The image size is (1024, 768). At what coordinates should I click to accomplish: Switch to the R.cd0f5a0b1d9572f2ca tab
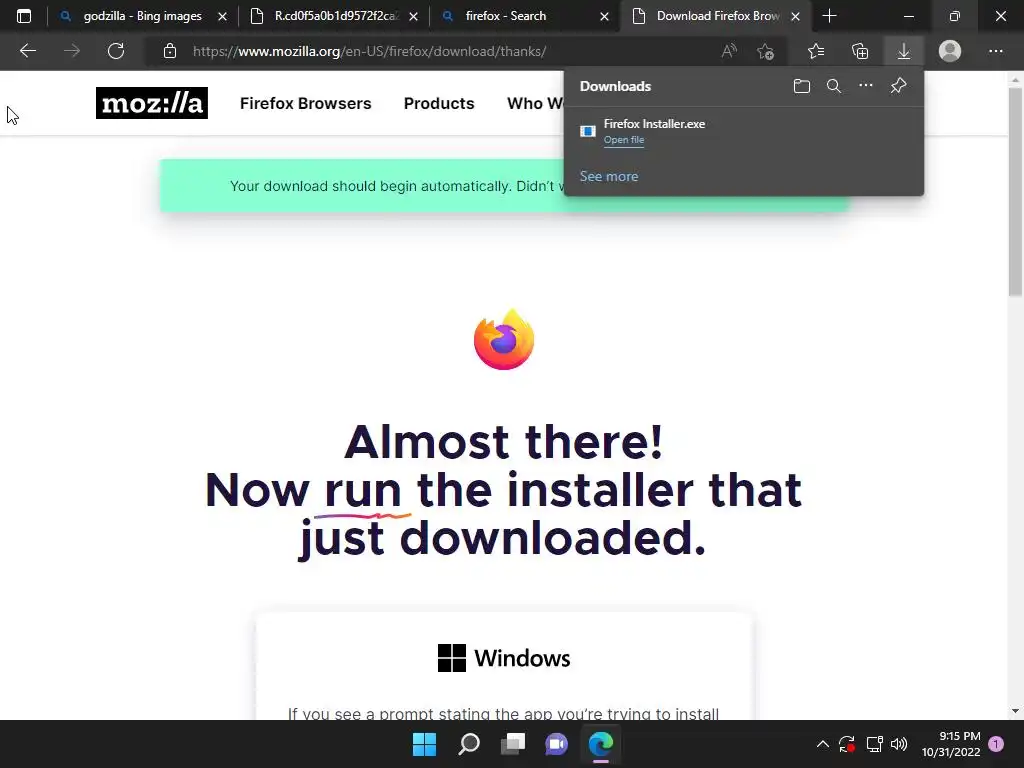(x=336, y=16)
